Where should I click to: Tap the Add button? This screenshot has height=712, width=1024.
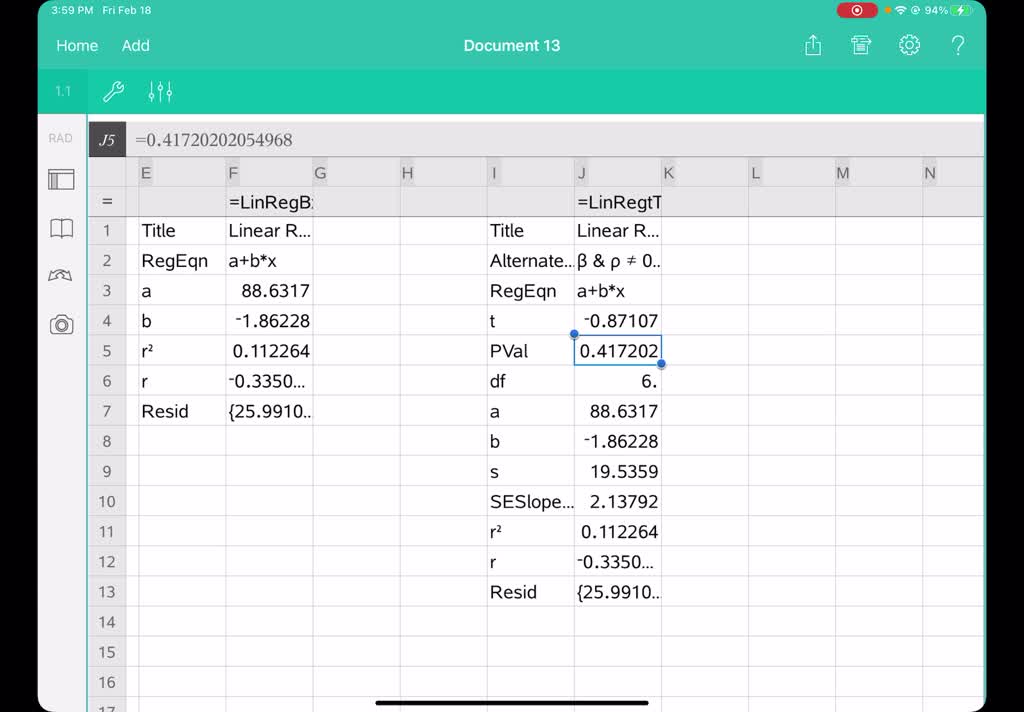pyautogui.click(x=136, y=45)
